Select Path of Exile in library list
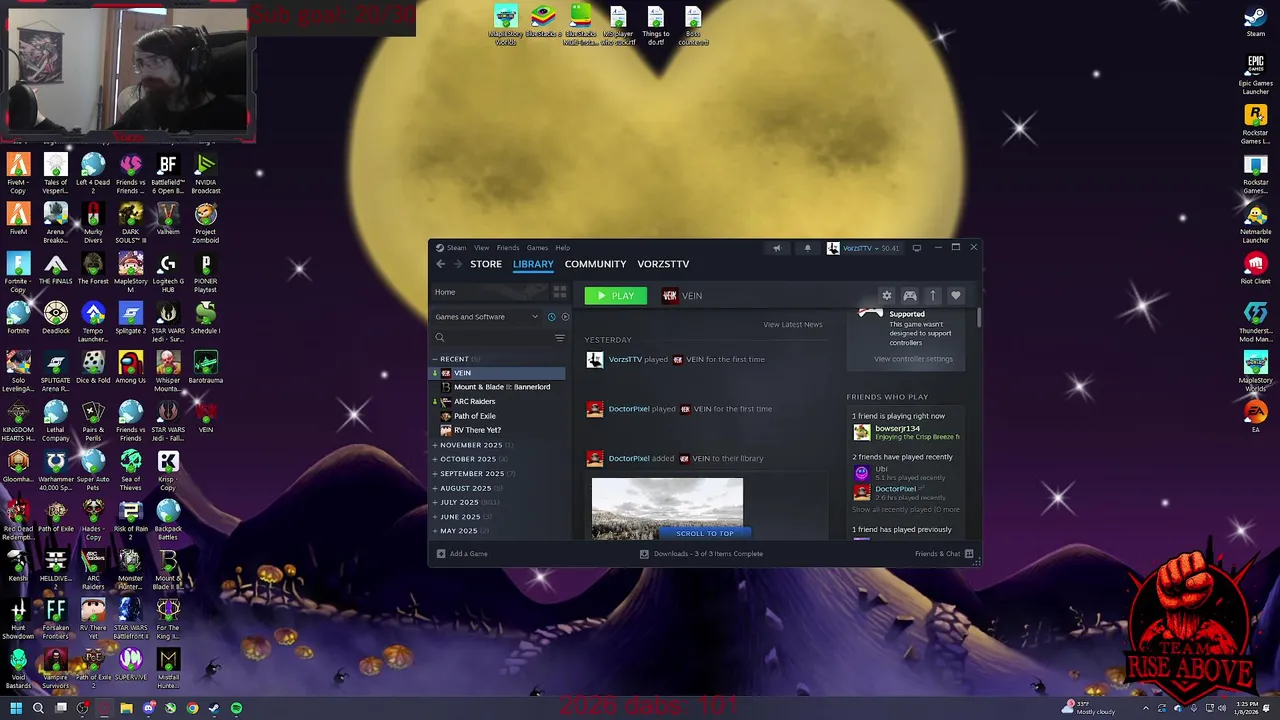The height and width of the screenshot is (720, 1280). (475, 416)
